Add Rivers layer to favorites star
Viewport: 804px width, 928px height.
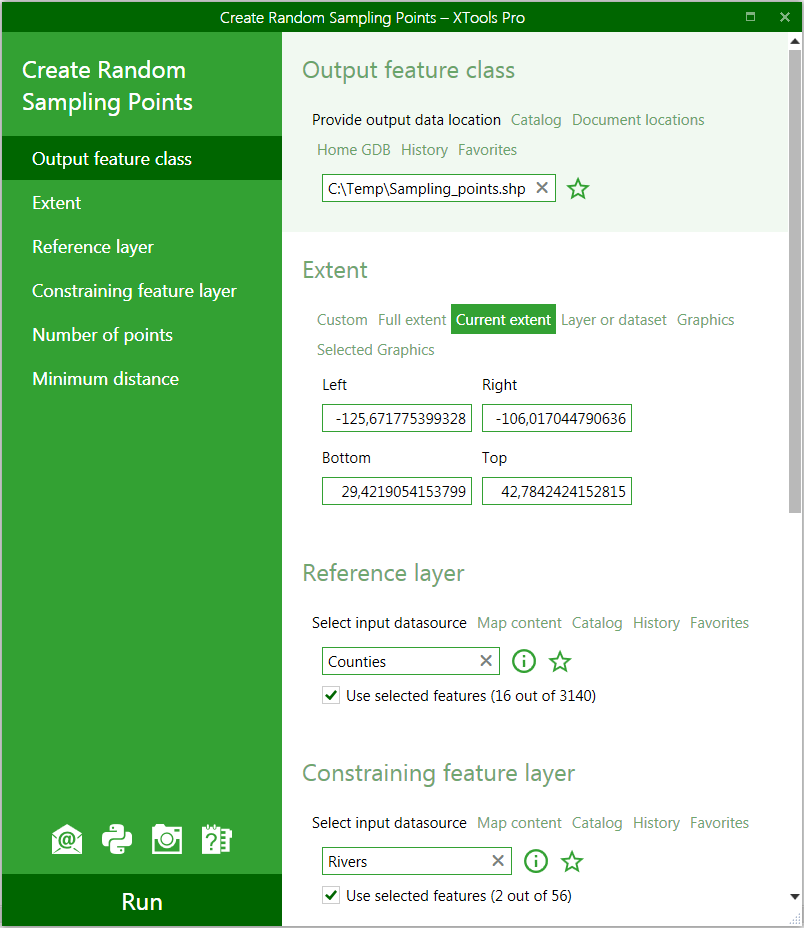pos(572,862)
